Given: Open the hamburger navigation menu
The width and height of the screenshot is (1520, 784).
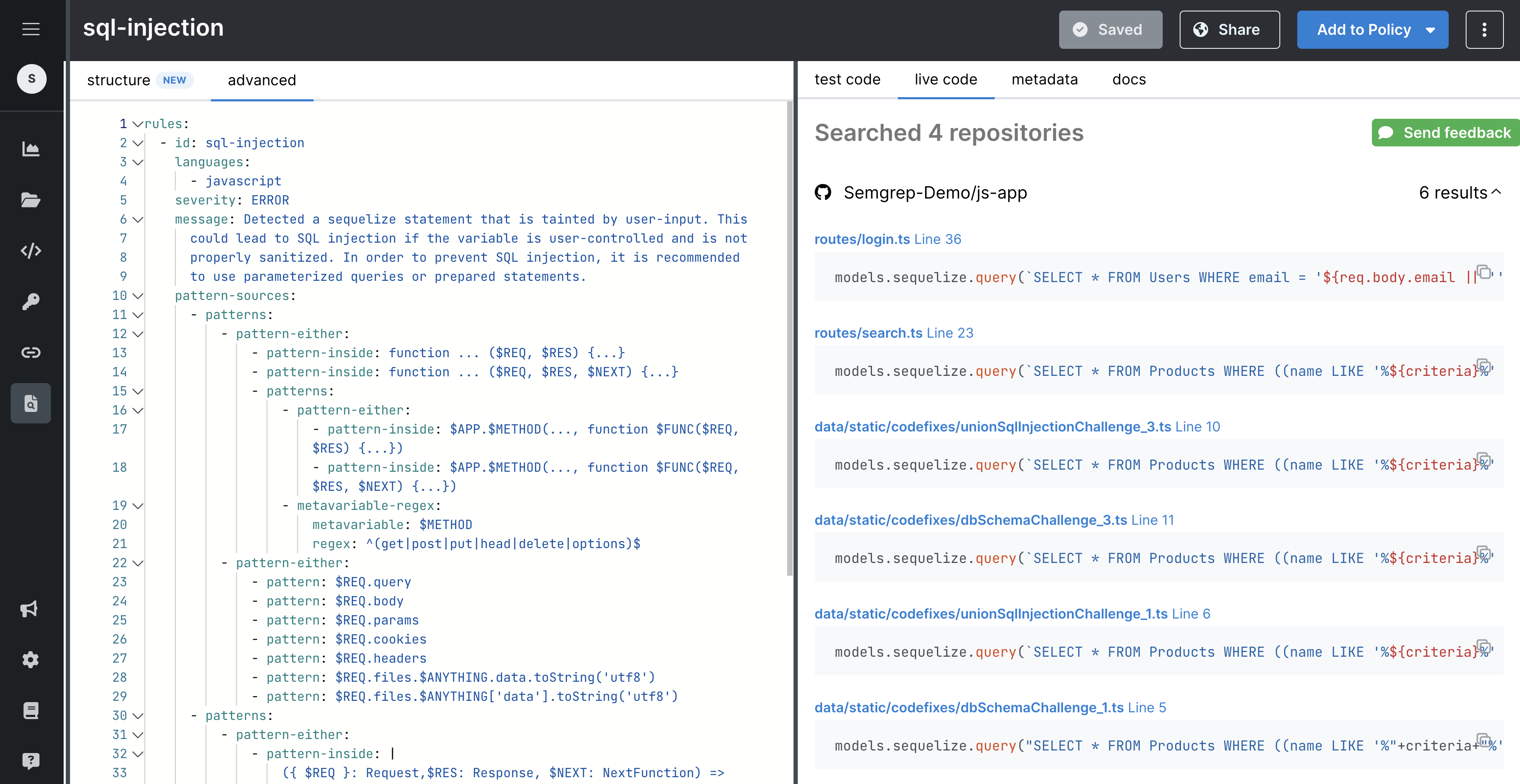Looking at the screenshot, I should pyautogui.click(x=31, y=29).
